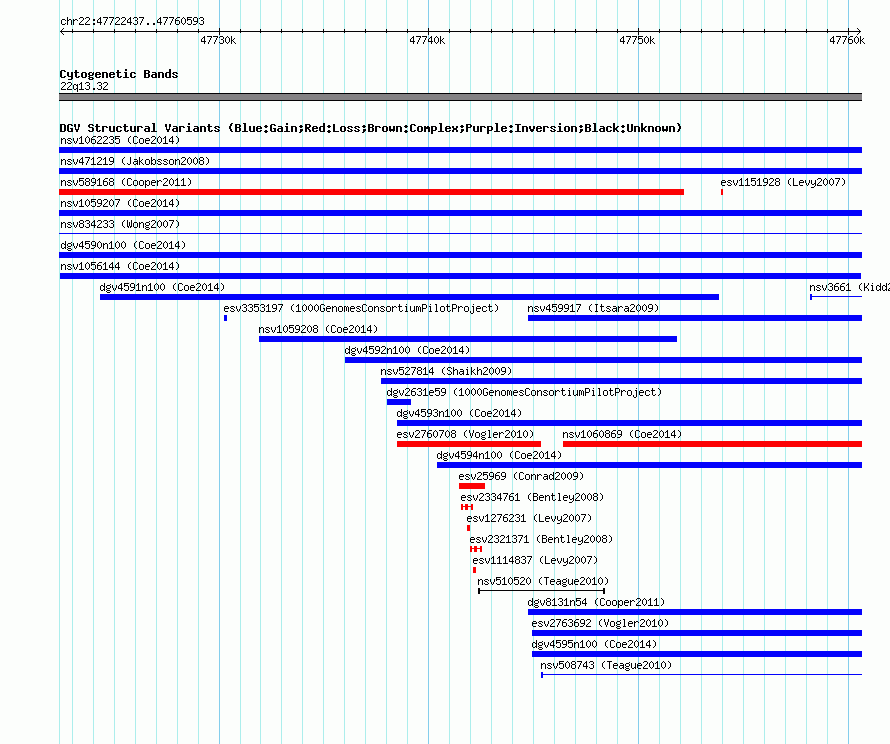Click the 22q13.32 band label

click(84, 86)
